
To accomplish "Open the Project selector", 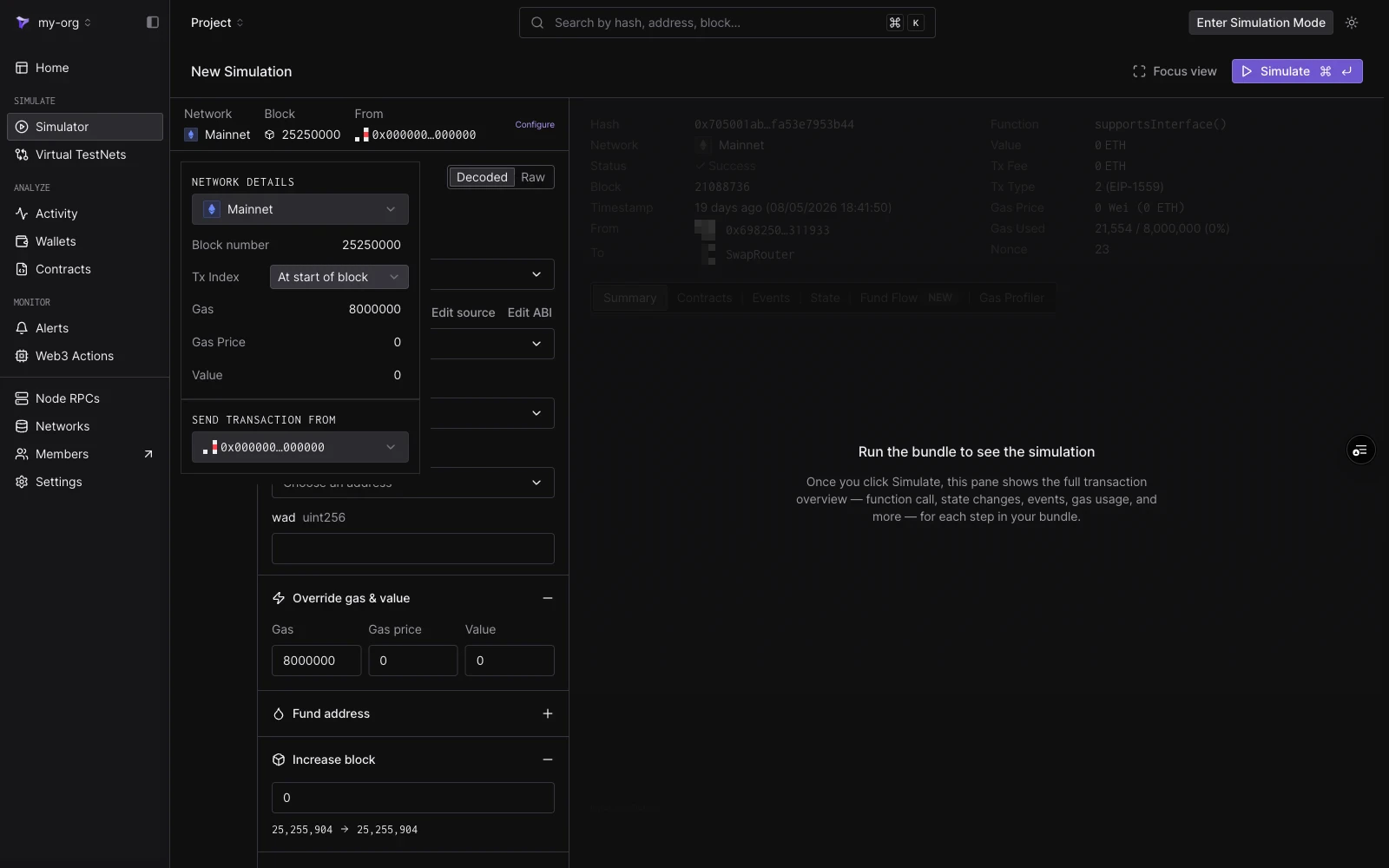I will click(217, 23).
